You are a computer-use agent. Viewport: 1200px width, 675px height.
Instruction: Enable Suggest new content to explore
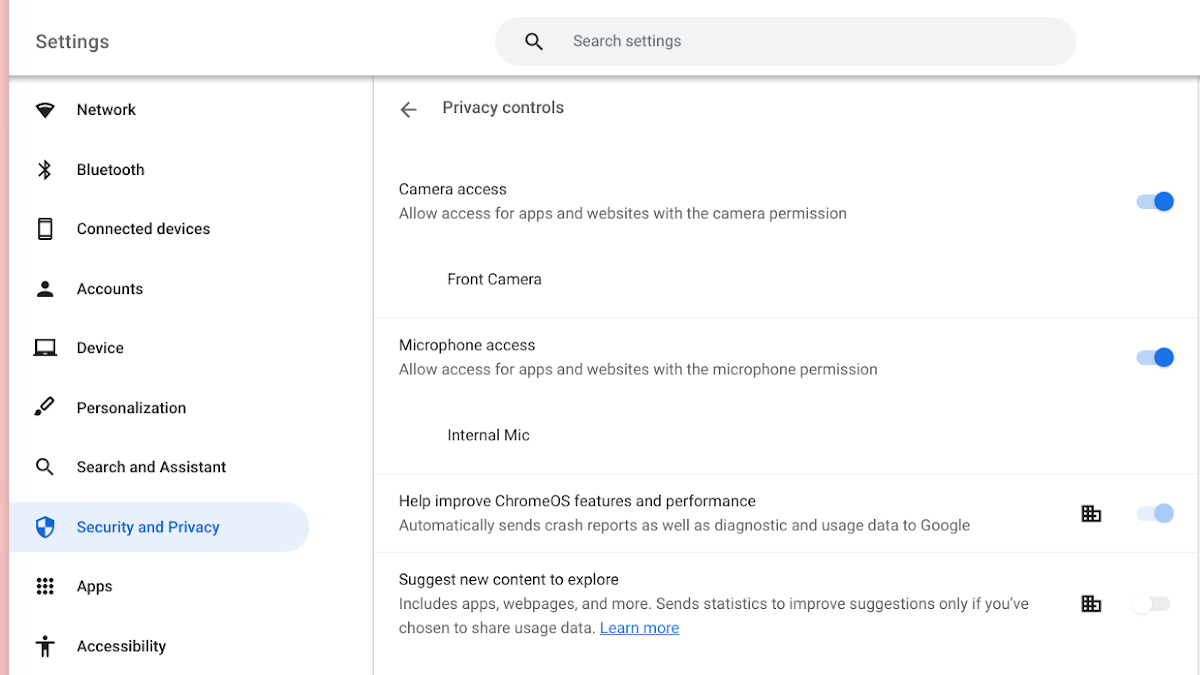point(1151,604)
